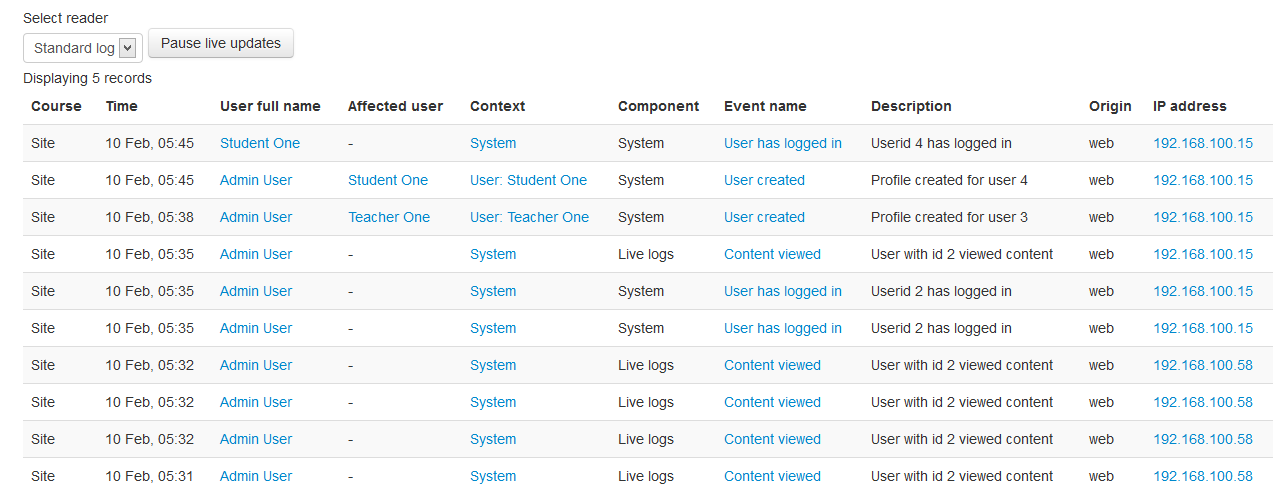This screenshot has width=1286, height=502.
Task: Open the IP address link in the 05:31 row
Action: [x=1202, y=476]
